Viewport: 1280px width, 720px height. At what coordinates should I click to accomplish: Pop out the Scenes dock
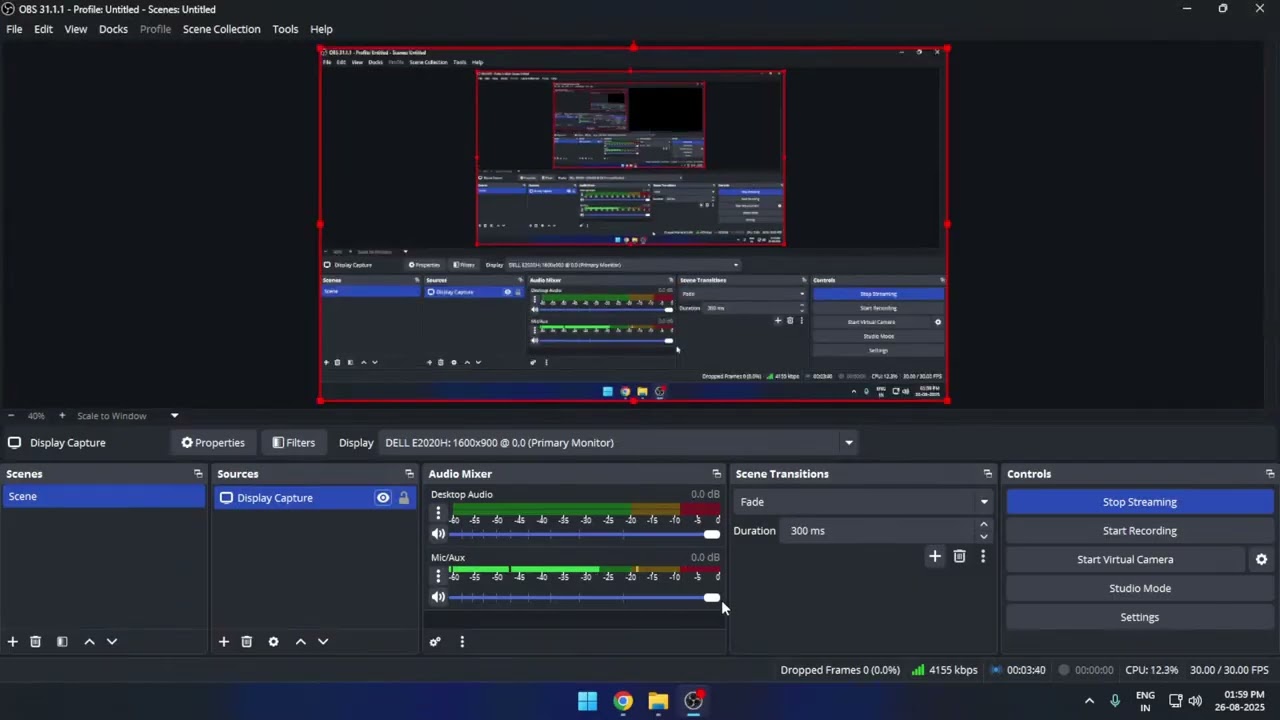[x=198, y=474]
